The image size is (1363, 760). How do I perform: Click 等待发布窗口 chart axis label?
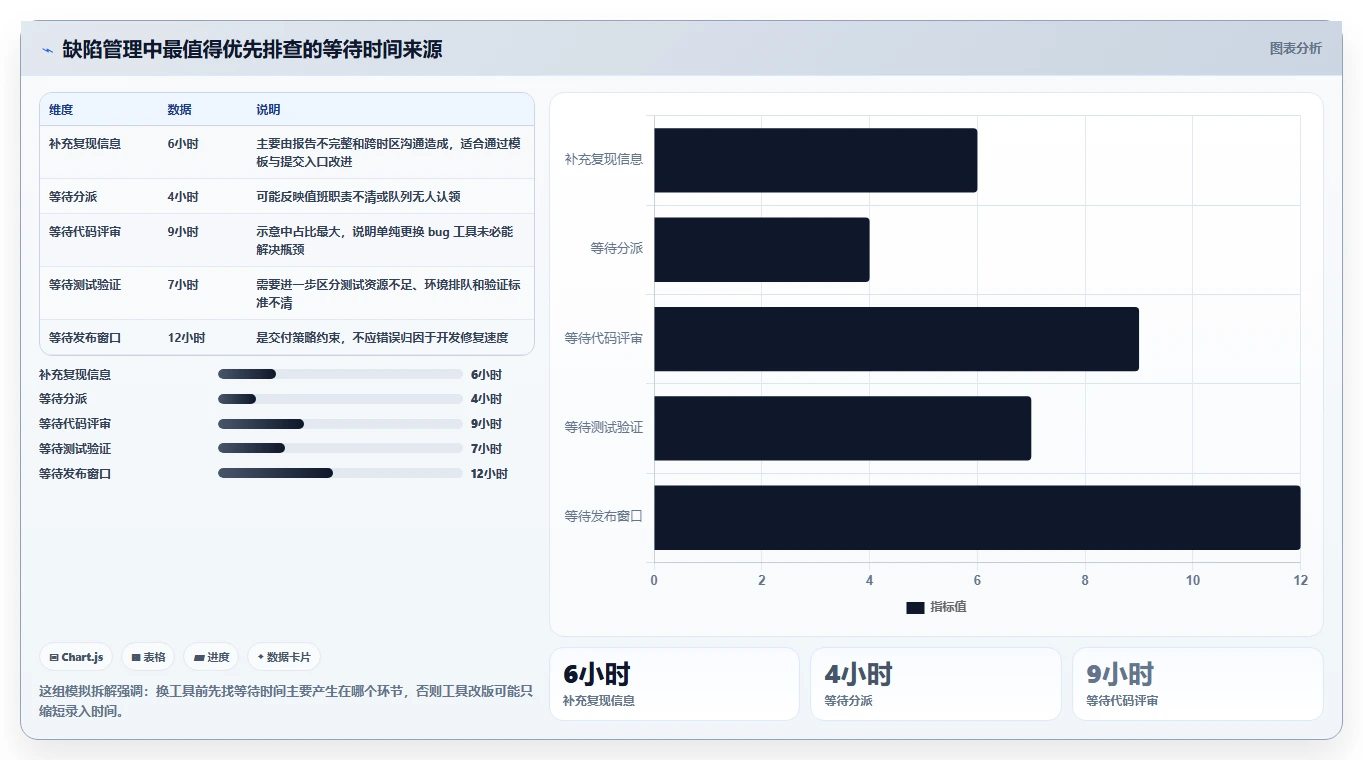tap(604, 517)
